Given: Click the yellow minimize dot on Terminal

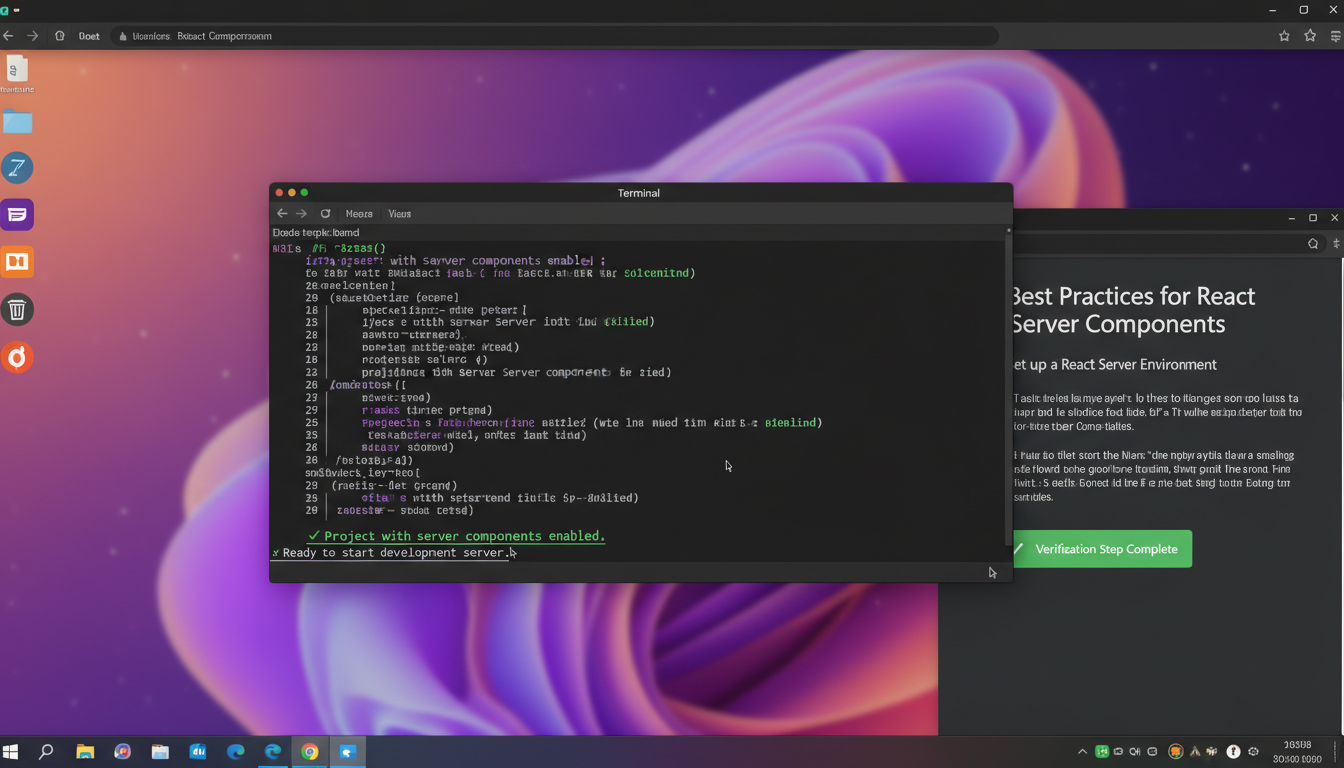Looking at the screenshot, I should coord(292,192).
